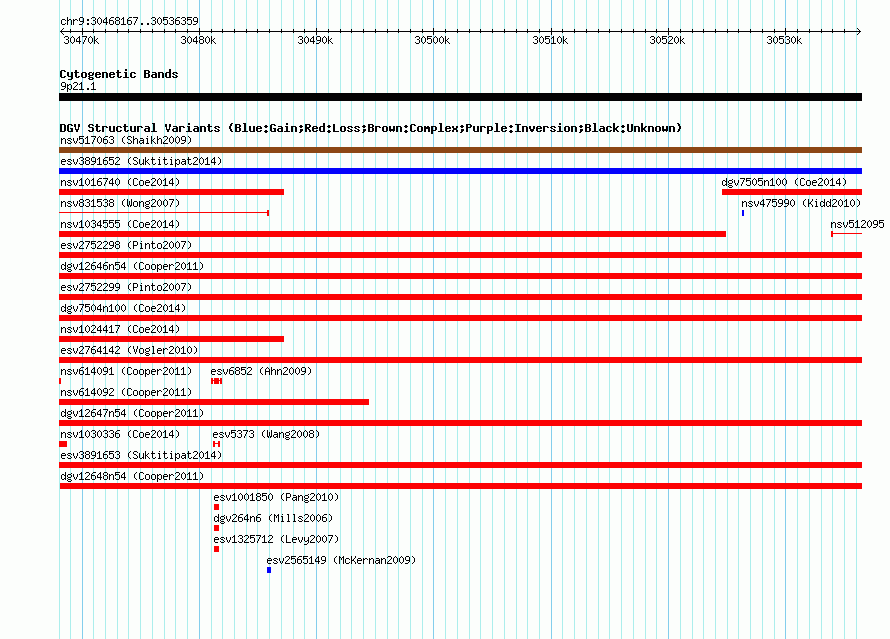Click nsv614091 (Cooper2011) label
The height and width of the screenshot is (639, 890).
[x=126, y=371]
